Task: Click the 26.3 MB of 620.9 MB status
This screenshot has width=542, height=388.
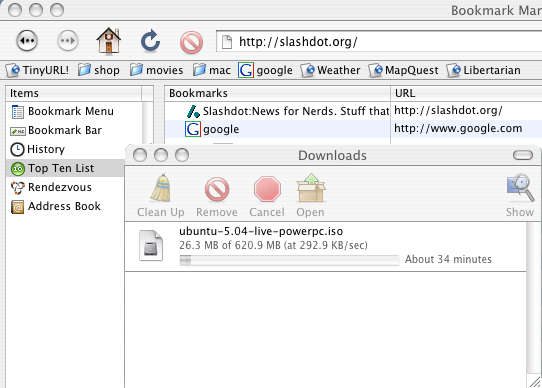Action: (x=273, y=245)
